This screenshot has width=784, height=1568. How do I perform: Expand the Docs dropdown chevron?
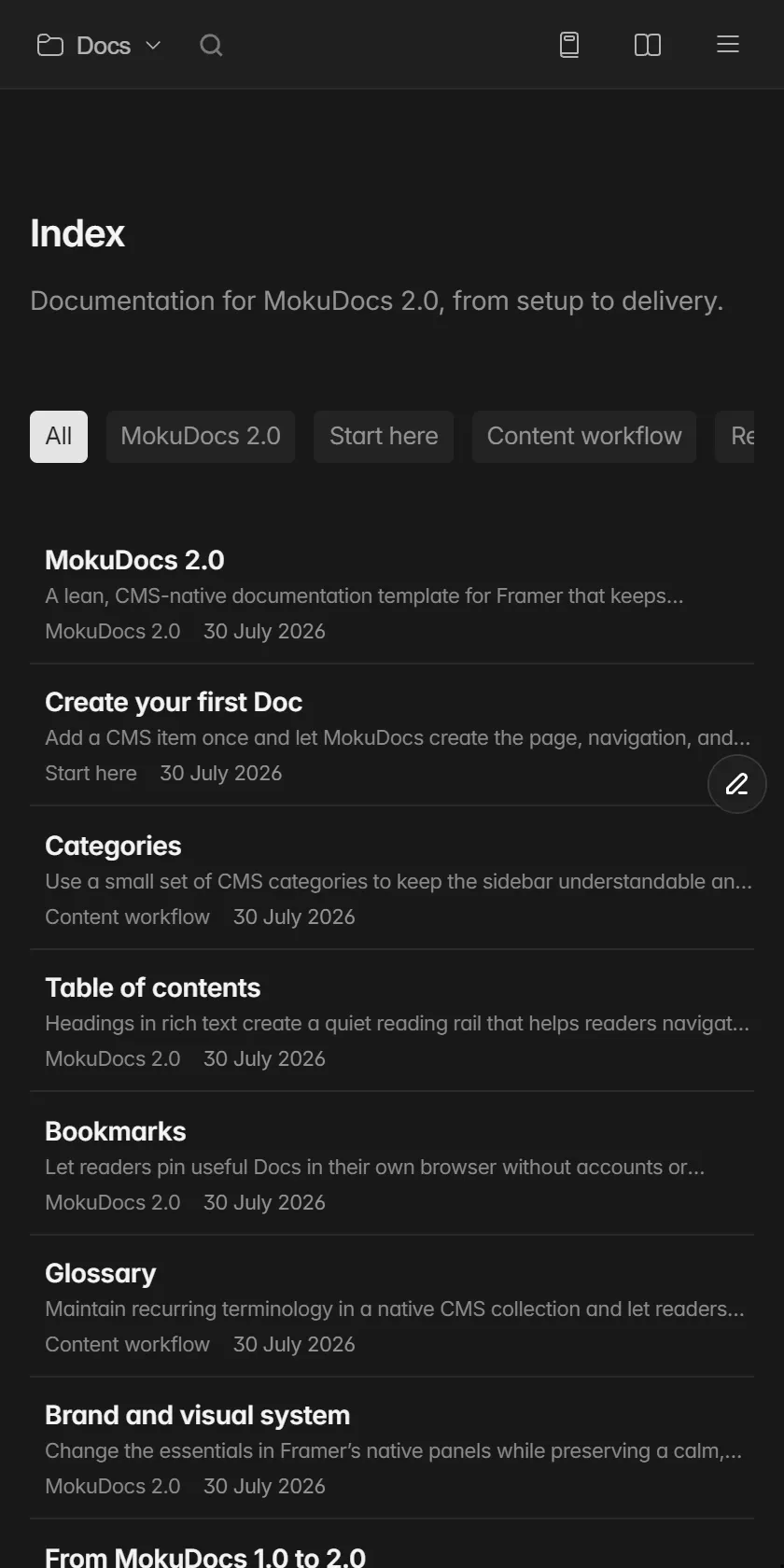(x=153, y=46)
